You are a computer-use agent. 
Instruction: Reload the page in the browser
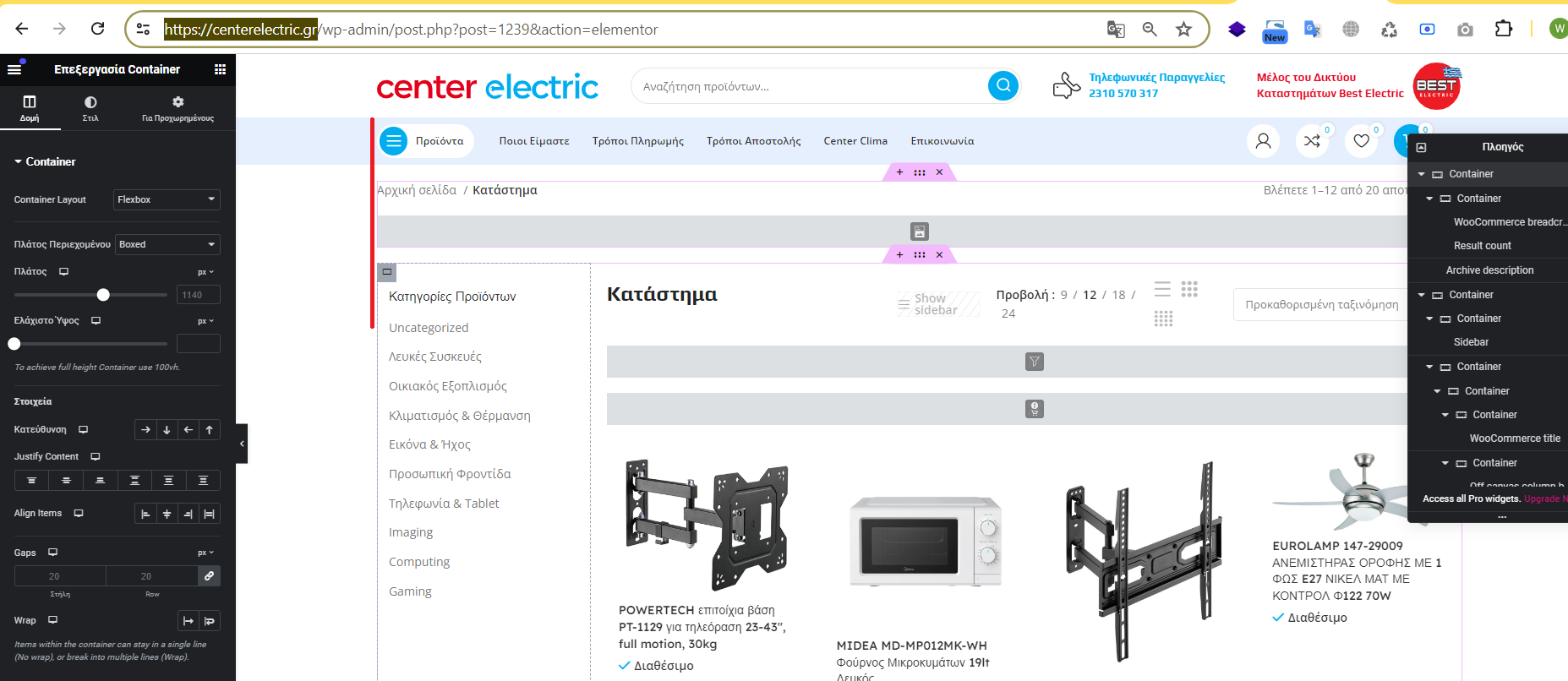click(98, 29)
